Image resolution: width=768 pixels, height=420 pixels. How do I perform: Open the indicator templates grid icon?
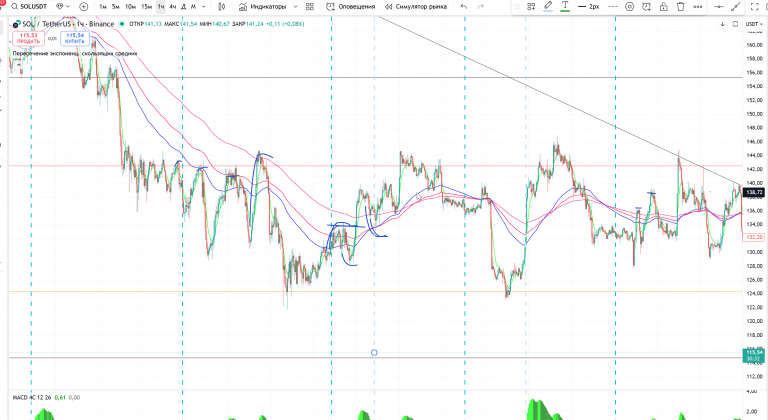[310, 6]
